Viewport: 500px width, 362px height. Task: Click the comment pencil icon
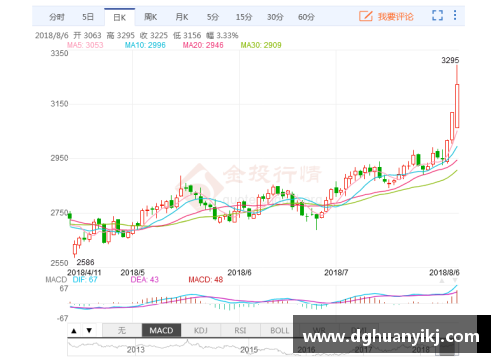pos(366,16)
